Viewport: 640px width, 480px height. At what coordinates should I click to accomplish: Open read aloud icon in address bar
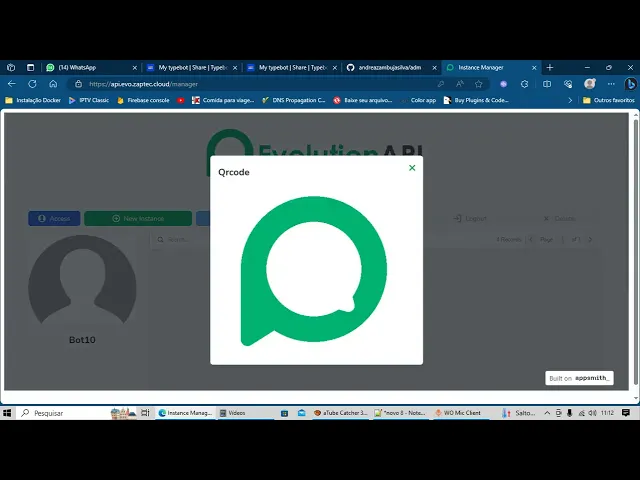(x=460, y=84)
